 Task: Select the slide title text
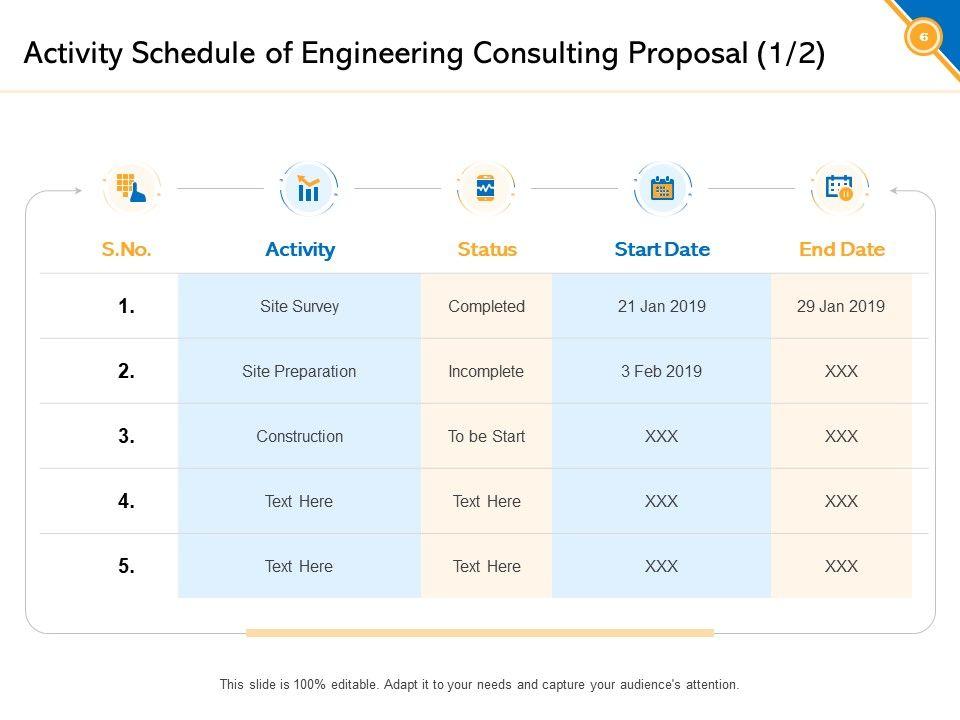(x=424, y=53)
